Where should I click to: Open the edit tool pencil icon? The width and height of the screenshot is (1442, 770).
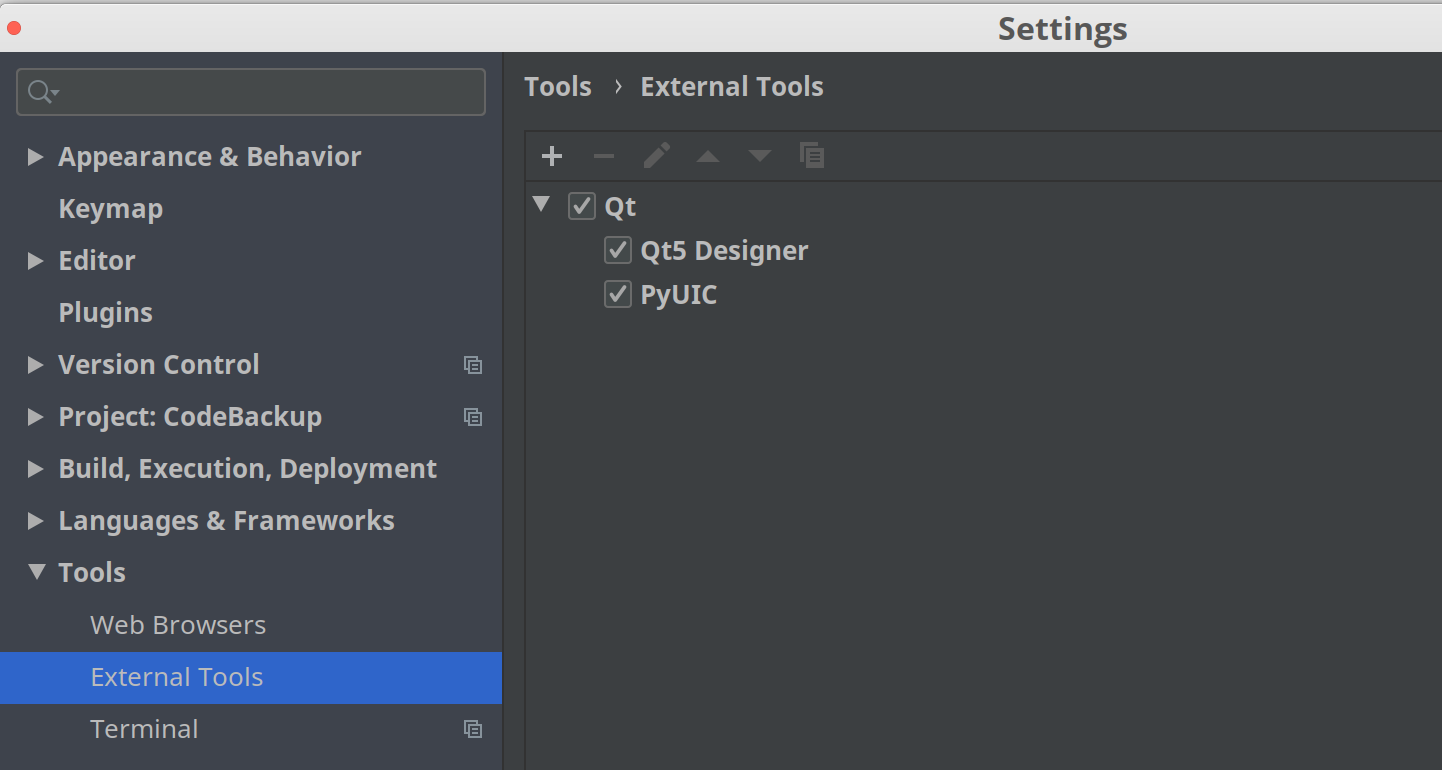(x=656, y=156)
